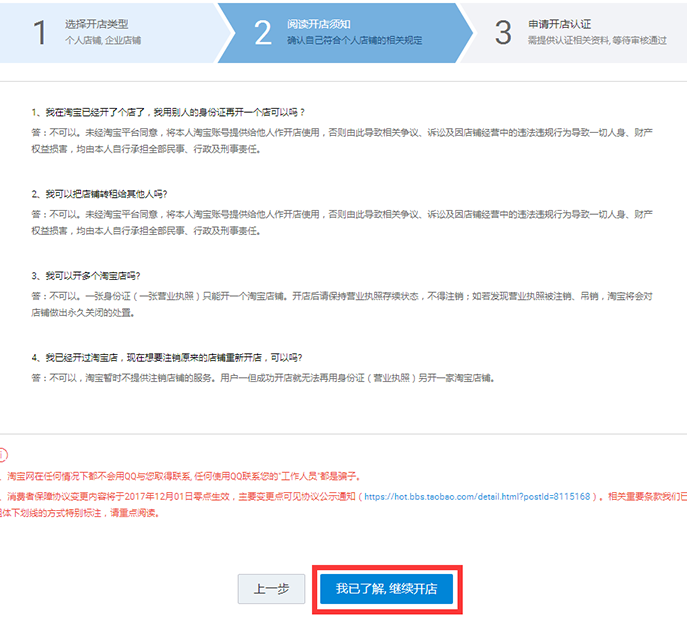Click the subtitle 确认自己符合个人店铺的相关规定
The width and height of the screenshot is (687, 619).
click(355, 40)
